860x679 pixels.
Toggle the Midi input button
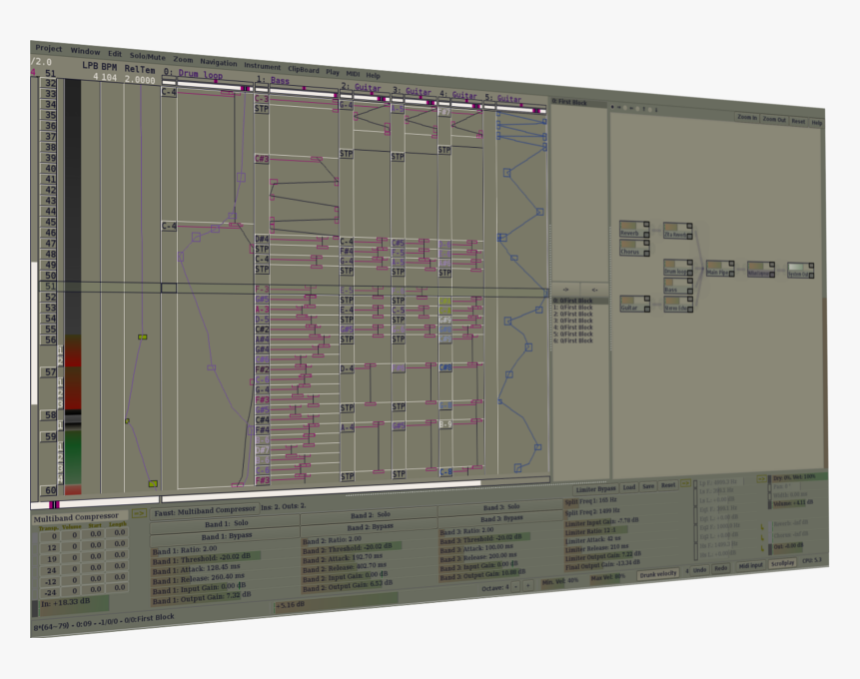750,565
